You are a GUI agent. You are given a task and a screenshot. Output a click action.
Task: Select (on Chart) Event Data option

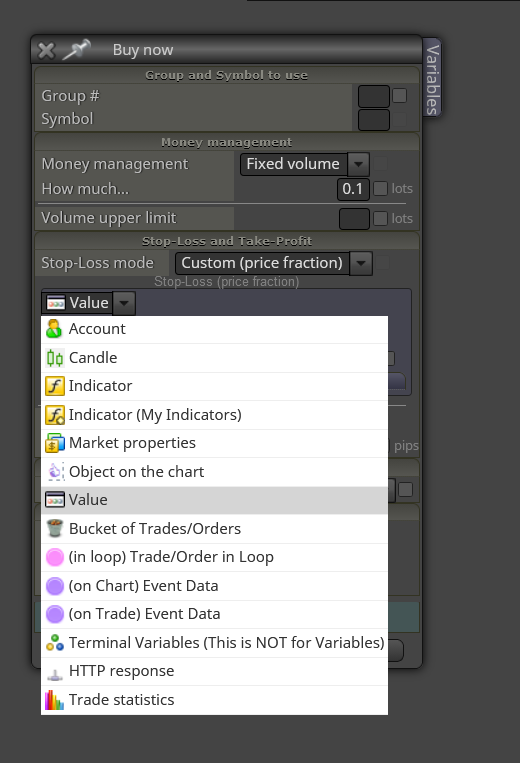pos(215,586)
